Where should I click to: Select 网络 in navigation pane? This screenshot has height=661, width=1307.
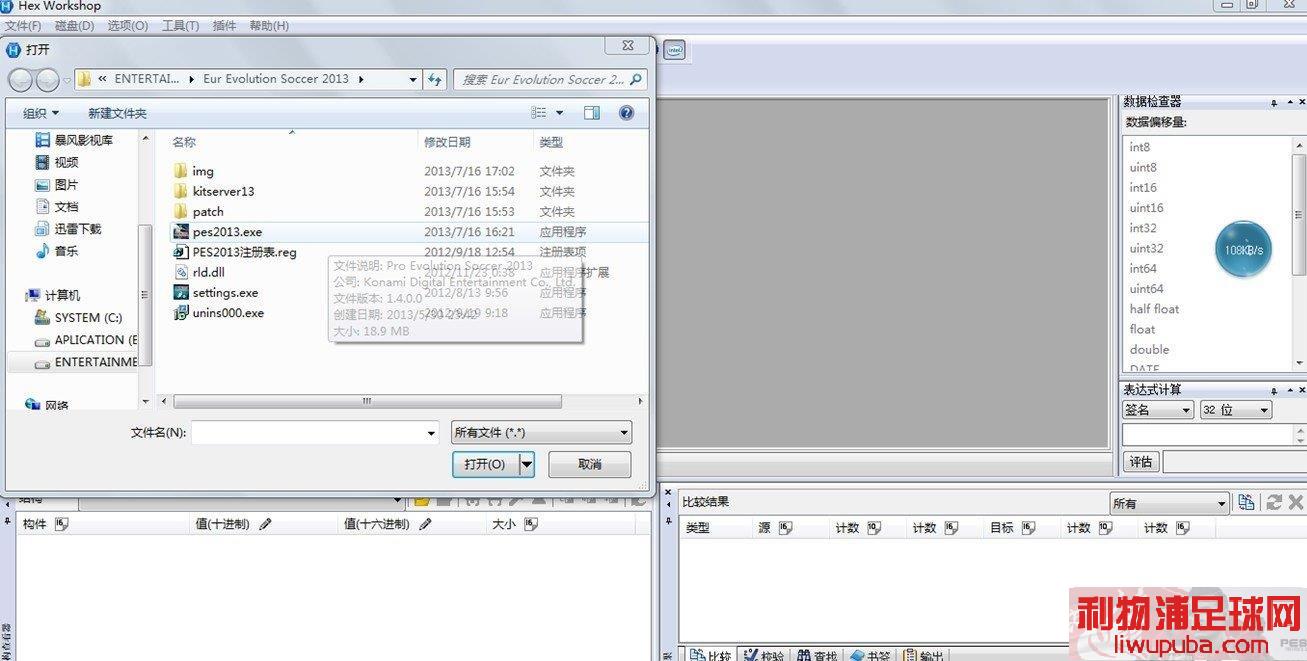(57, 405)
